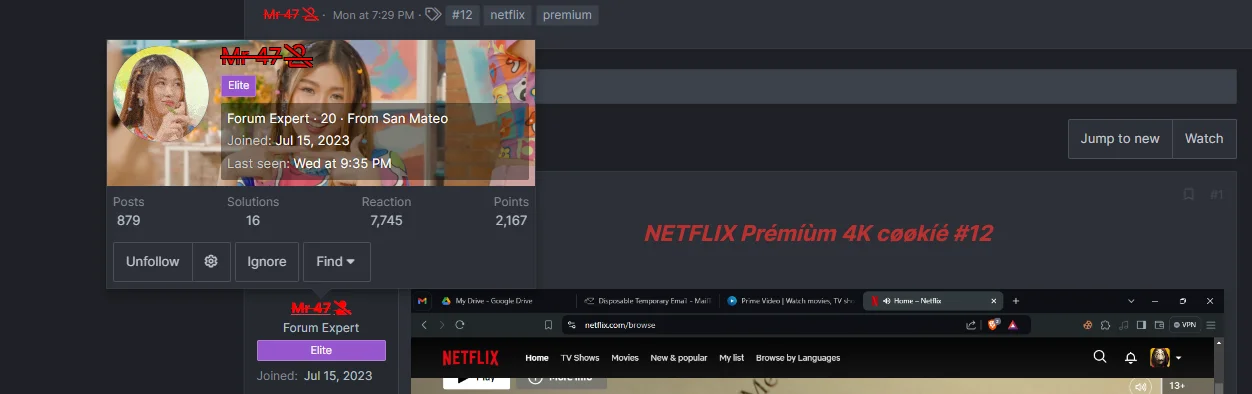
Task: Click the Points value 2,167
Action: pos(511,220)
